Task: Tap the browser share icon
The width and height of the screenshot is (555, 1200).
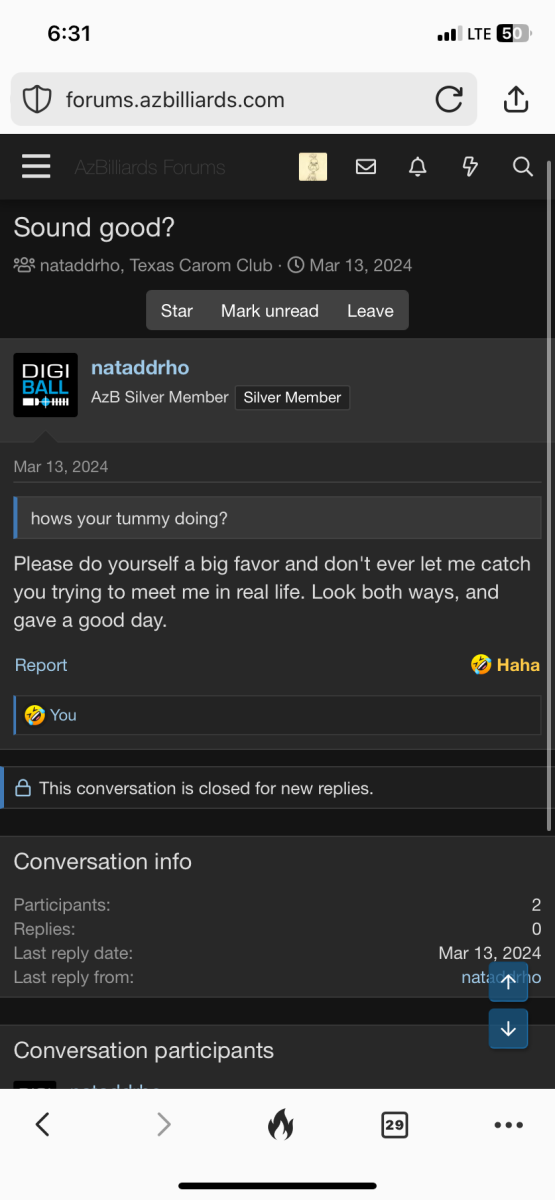Action: coord(515,99)
